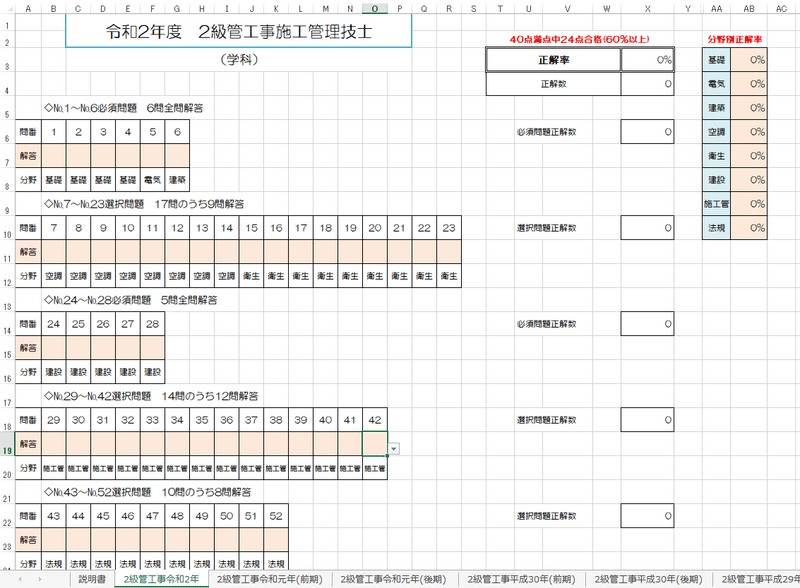This screenshot has width=800, height=588.
Task: Click the Select All corner button above row 1
Action: [x=9, y=9]
